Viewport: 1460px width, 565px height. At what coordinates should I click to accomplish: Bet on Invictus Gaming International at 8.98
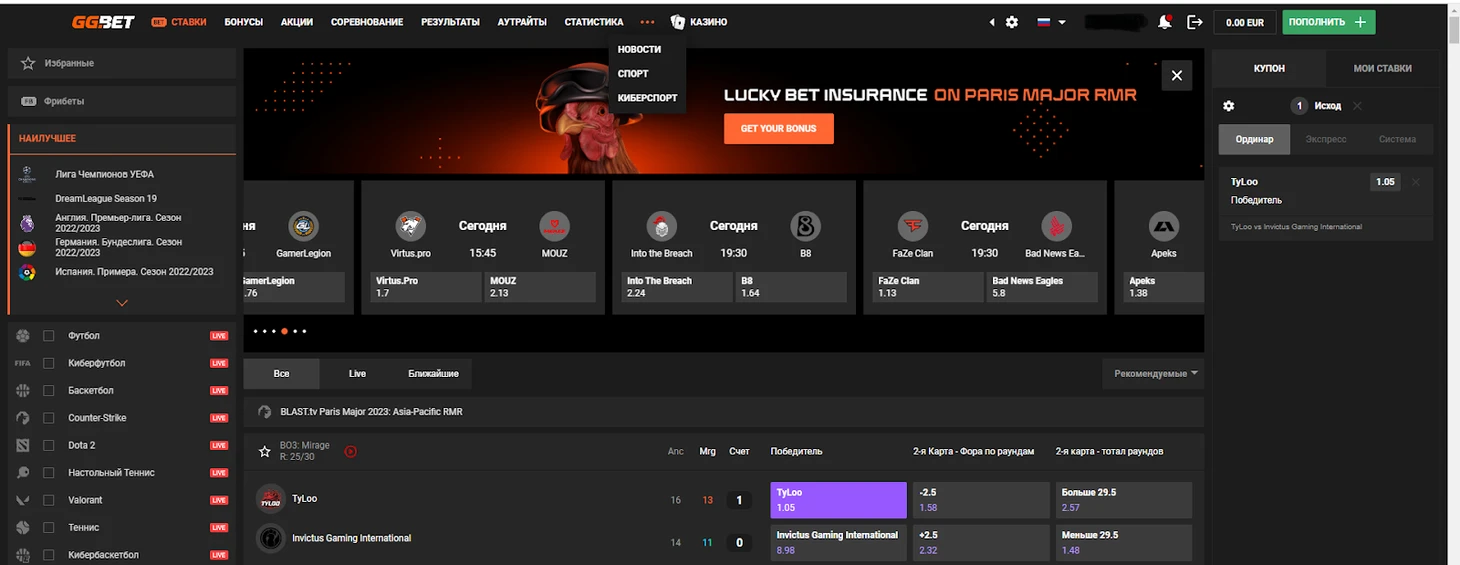tap(839, 542)
